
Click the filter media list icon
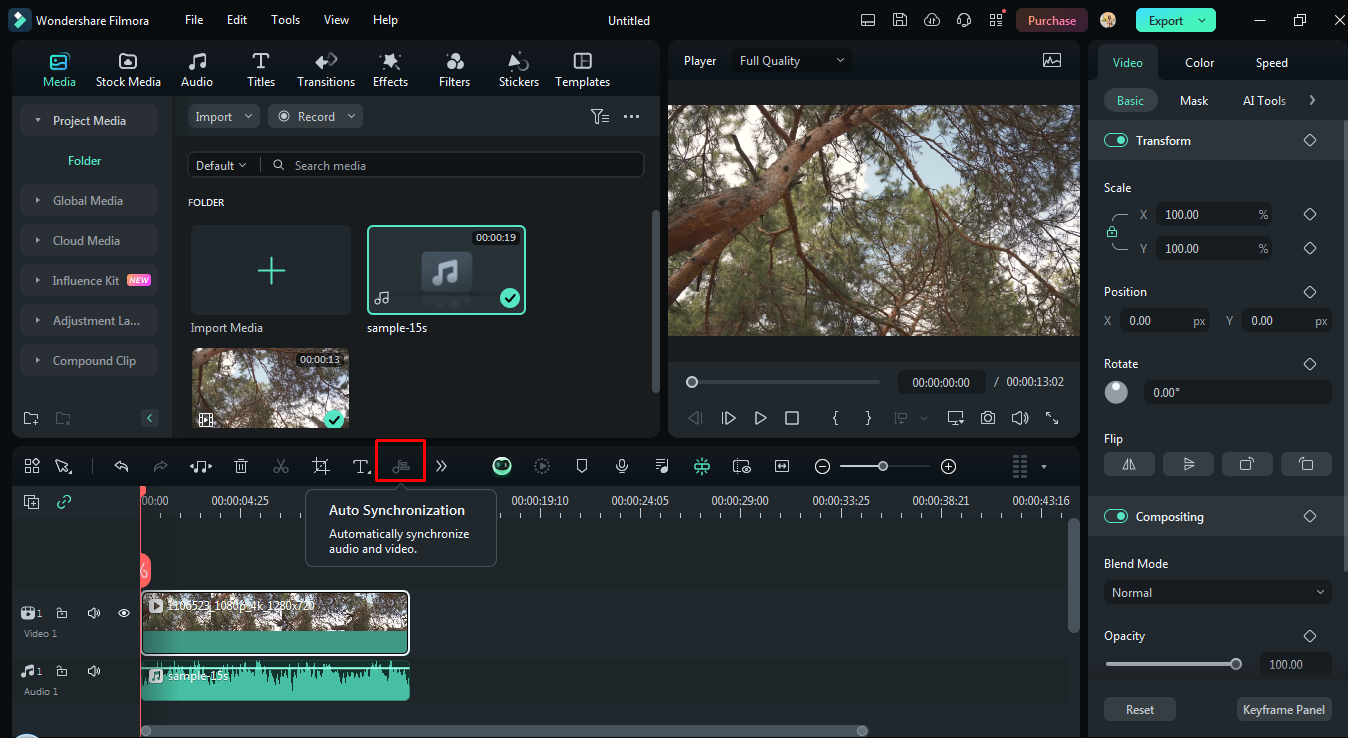coord(600,117)
